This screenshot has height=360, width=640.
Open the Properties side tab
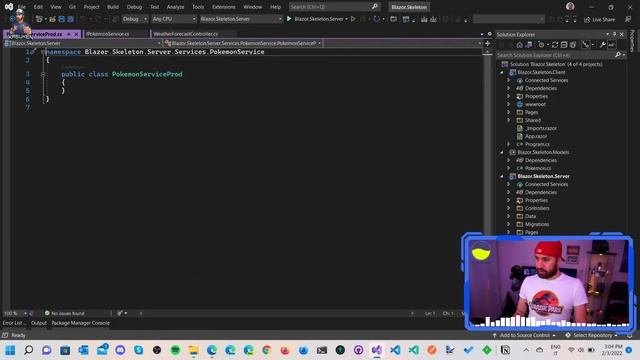pos(633,41)
